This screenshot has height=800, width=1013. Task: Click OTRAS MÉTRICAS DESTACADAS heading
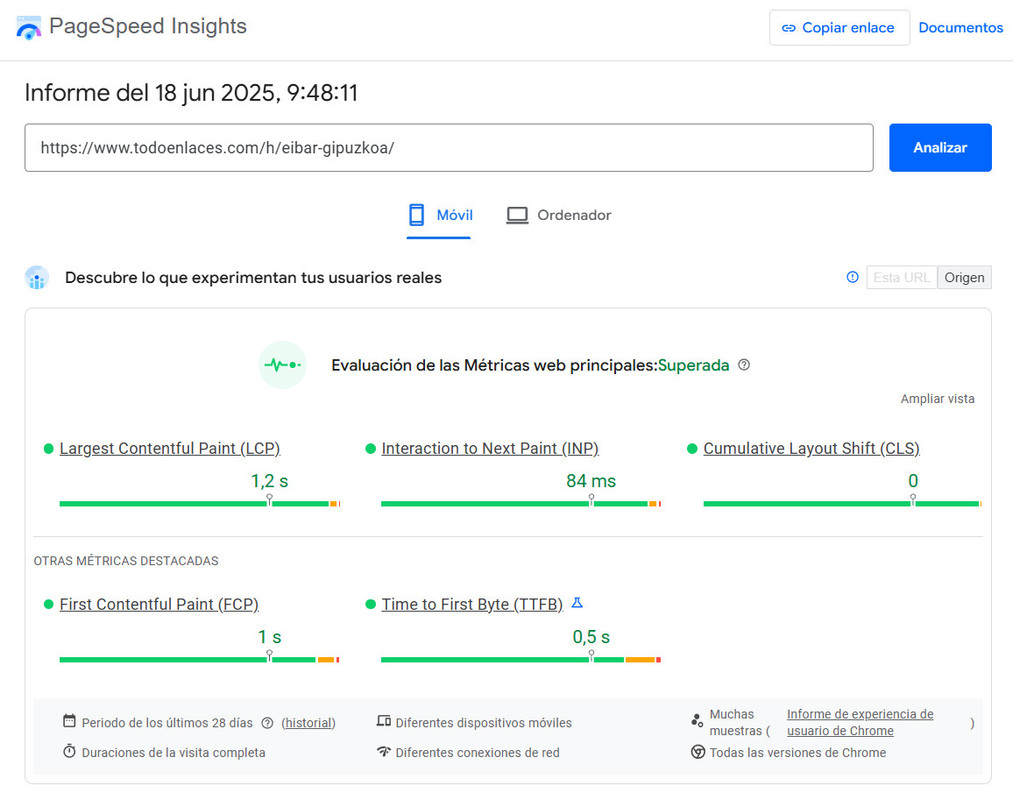coord(126,561)
